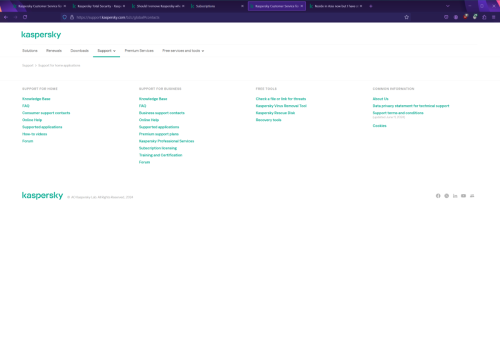Click the browser forward arrow
This screenshot has height=361, width=500.
15,17
